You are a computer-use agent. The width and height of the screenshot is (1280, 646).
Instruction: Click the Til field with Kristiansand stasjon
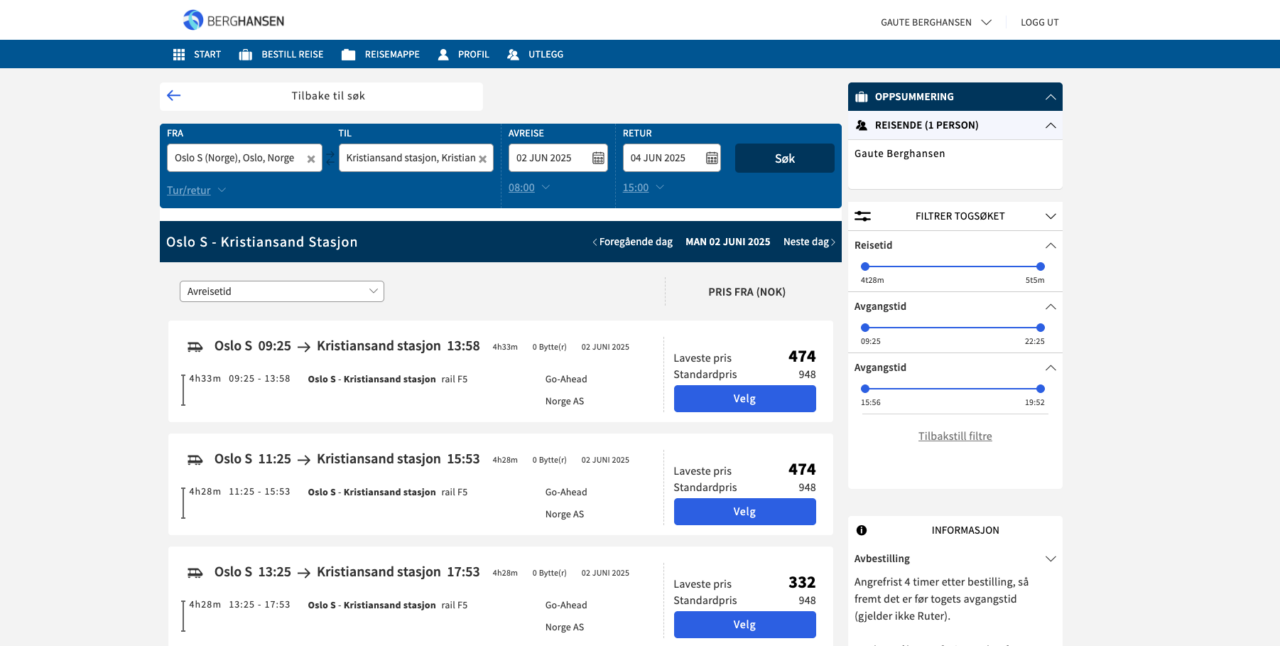(416, 158)
